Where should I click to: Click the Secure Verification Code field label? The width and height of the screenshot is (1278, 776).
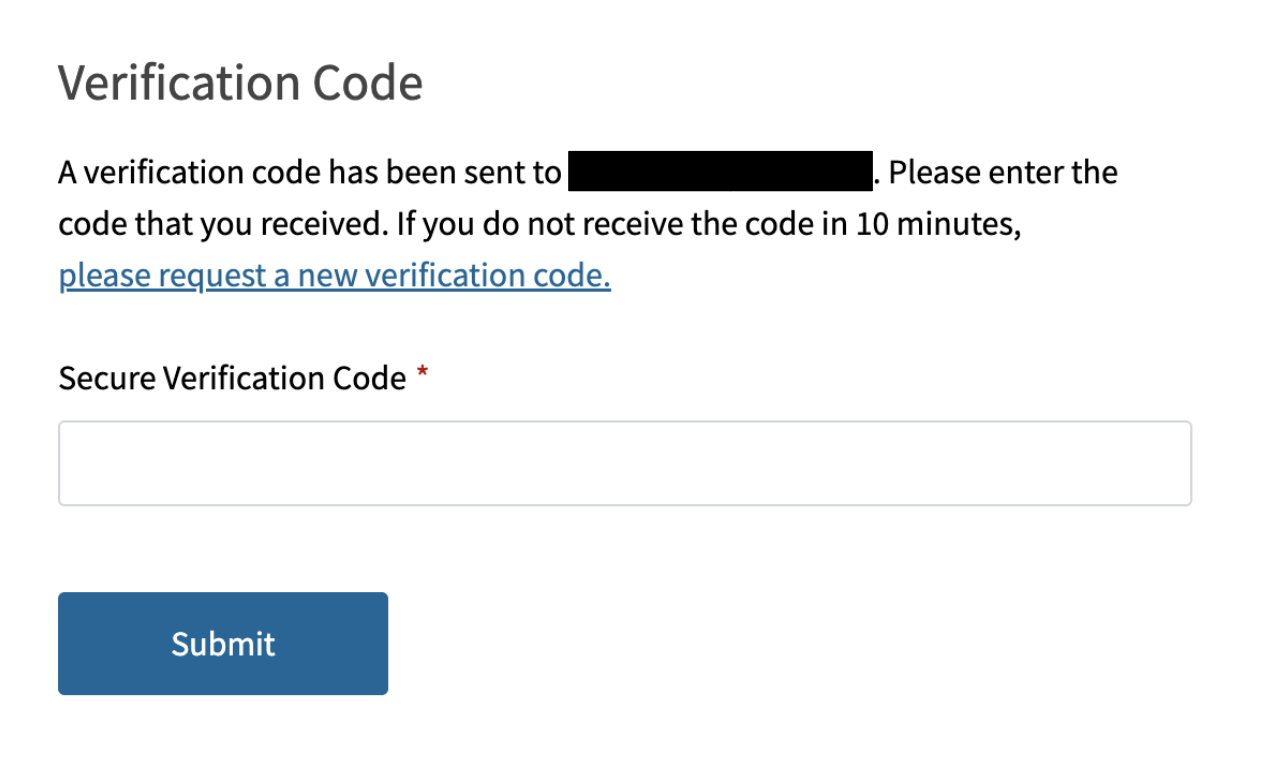pos(232,378)
